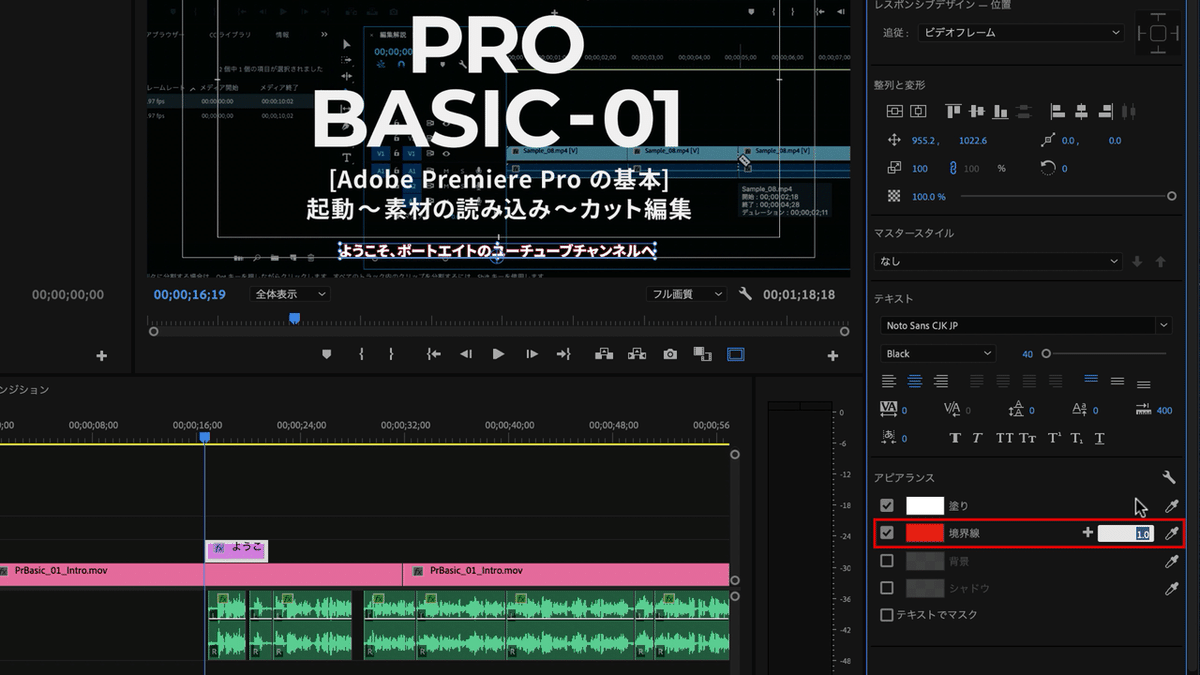Open the 全体表示 zoom level dropdown
This screenshot has height=675, width=1200.
point(290,294)
